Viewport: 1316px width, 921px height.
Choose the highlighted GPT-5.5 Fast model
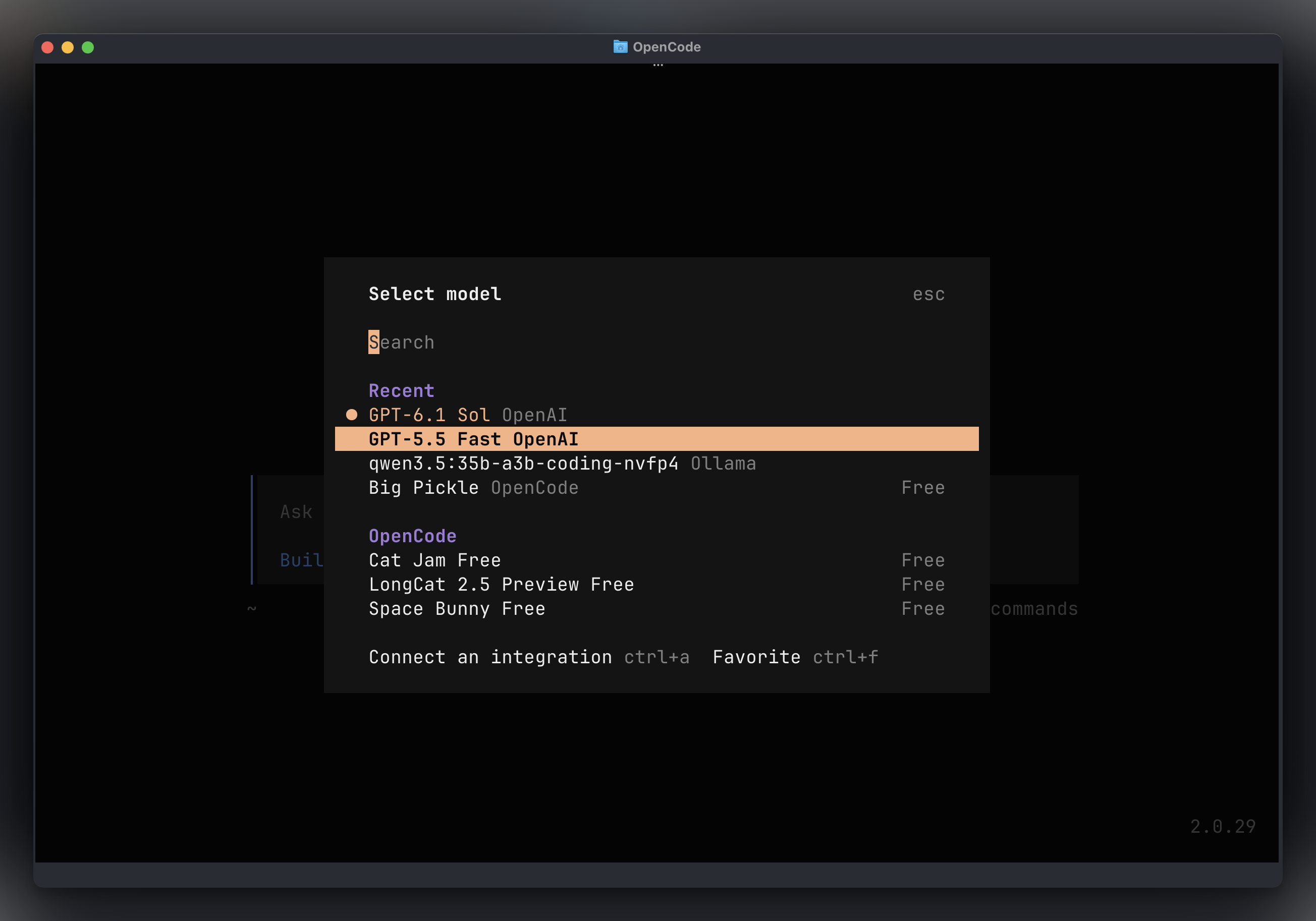click(x=656, y=439)
